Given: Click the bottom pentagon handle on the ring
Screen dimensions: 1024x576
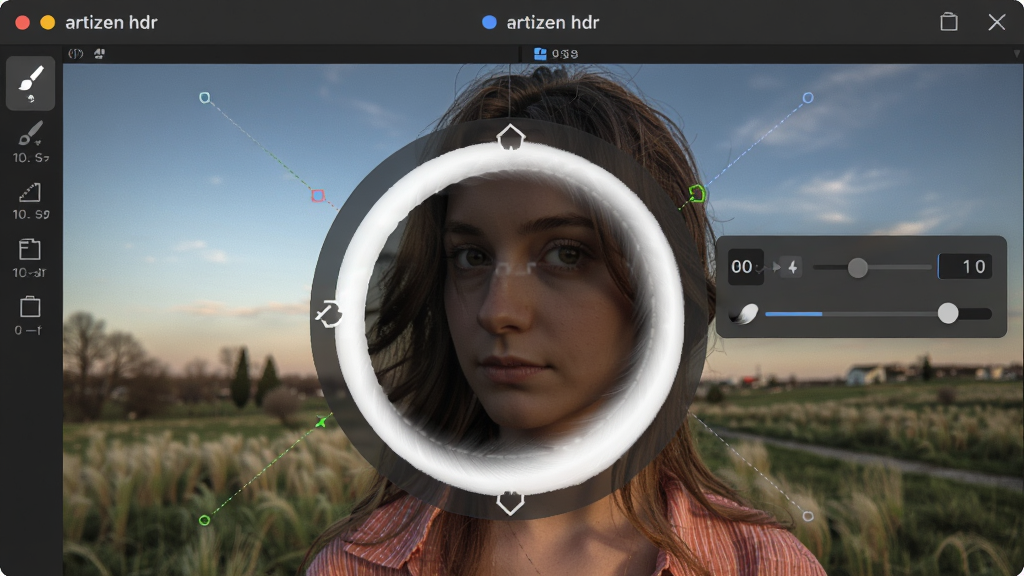Looking at the screenshot, I should (x=510, y=503).
